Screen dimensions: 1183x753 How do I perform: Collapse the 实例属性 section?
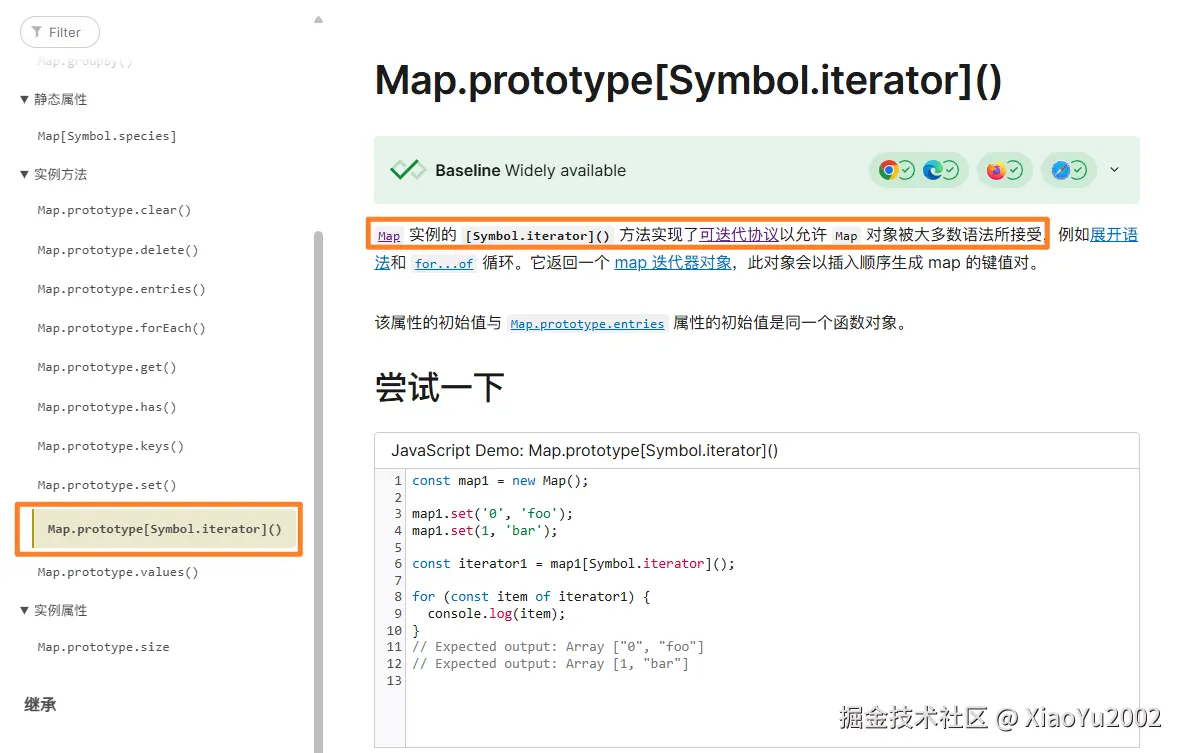[24, 610]
